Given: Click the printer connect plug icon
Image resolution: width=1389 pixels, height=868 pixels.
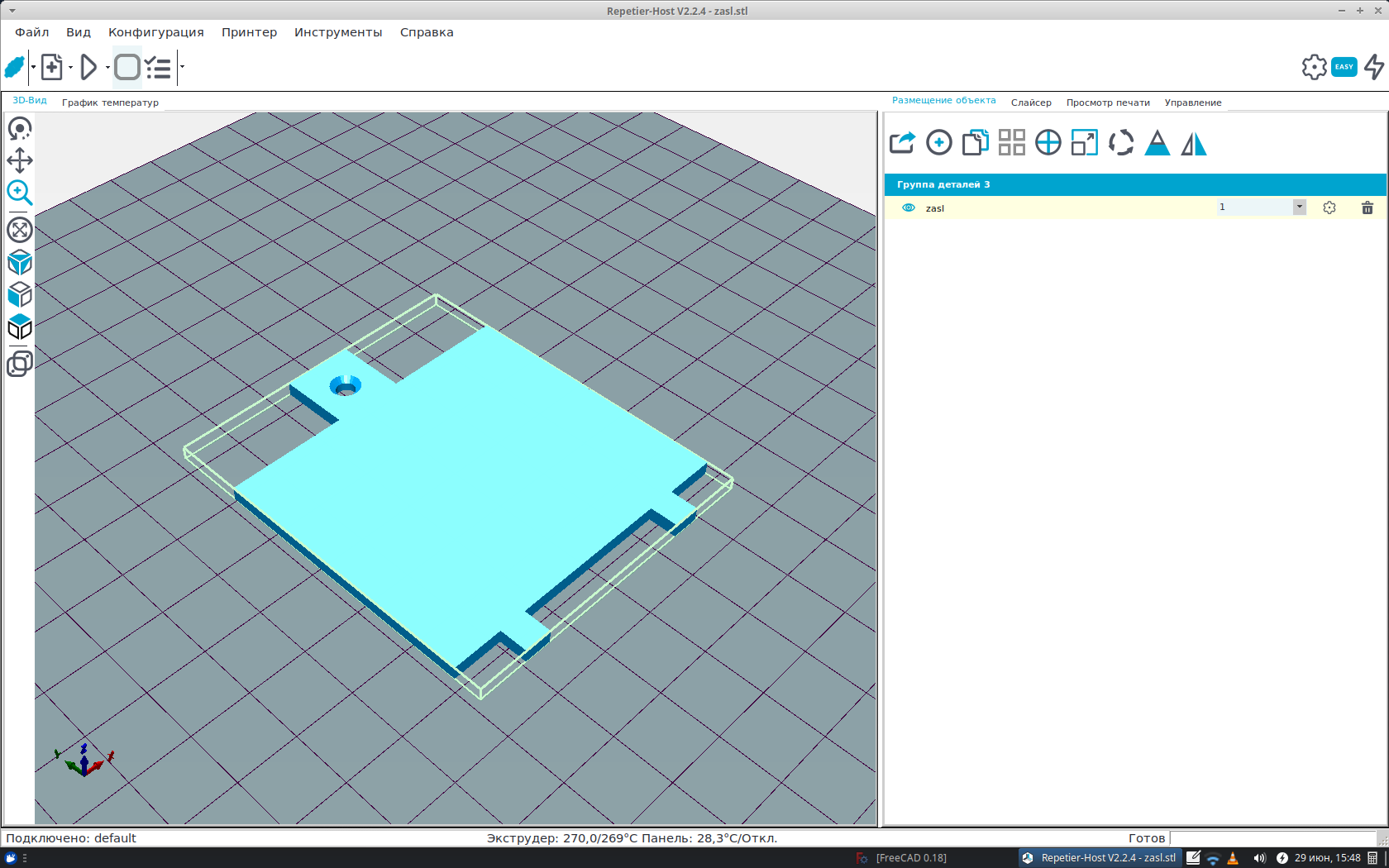Looking at the screenshot, I should click(15, 67).
